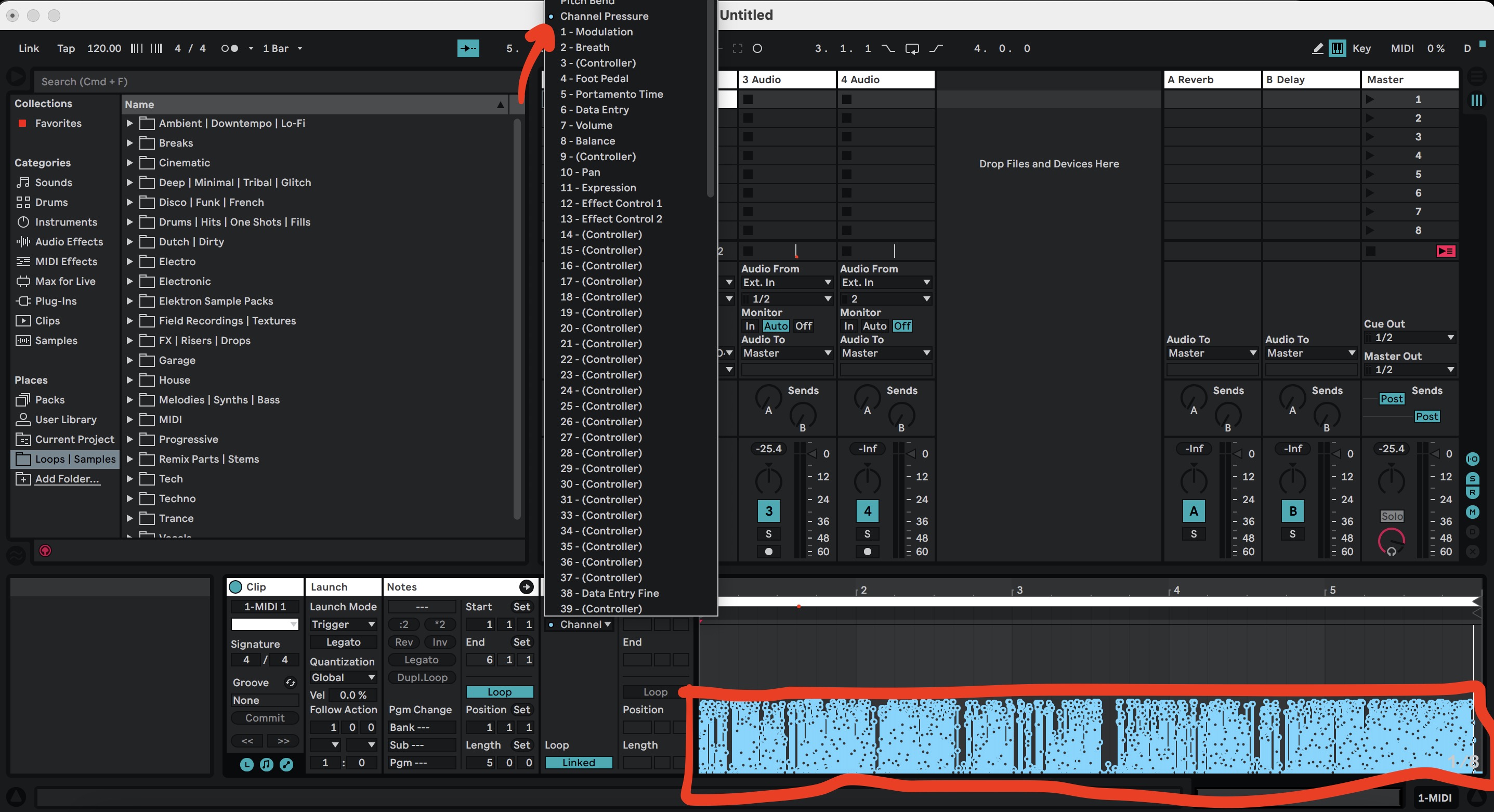Toggle the Loop switch in Notes box
1494x812 pixels.
coord(500,692)
